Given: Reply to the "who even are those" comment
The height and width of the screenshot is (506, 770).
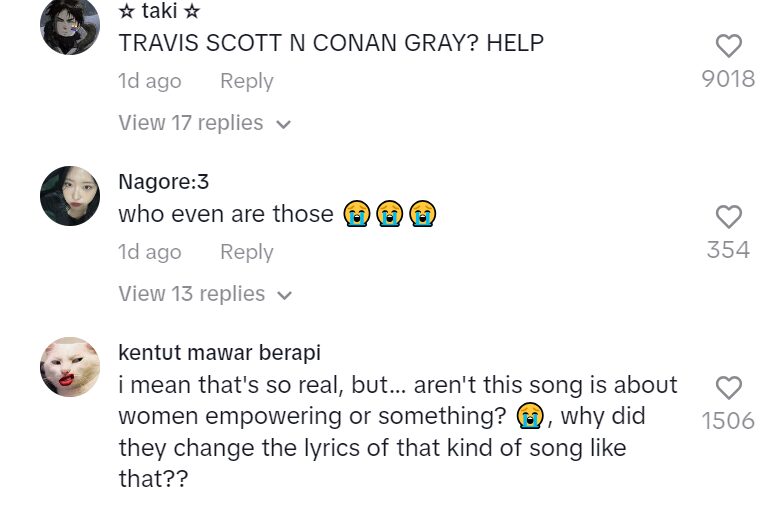Looking at the screenshot, I should tap(246, 252).
